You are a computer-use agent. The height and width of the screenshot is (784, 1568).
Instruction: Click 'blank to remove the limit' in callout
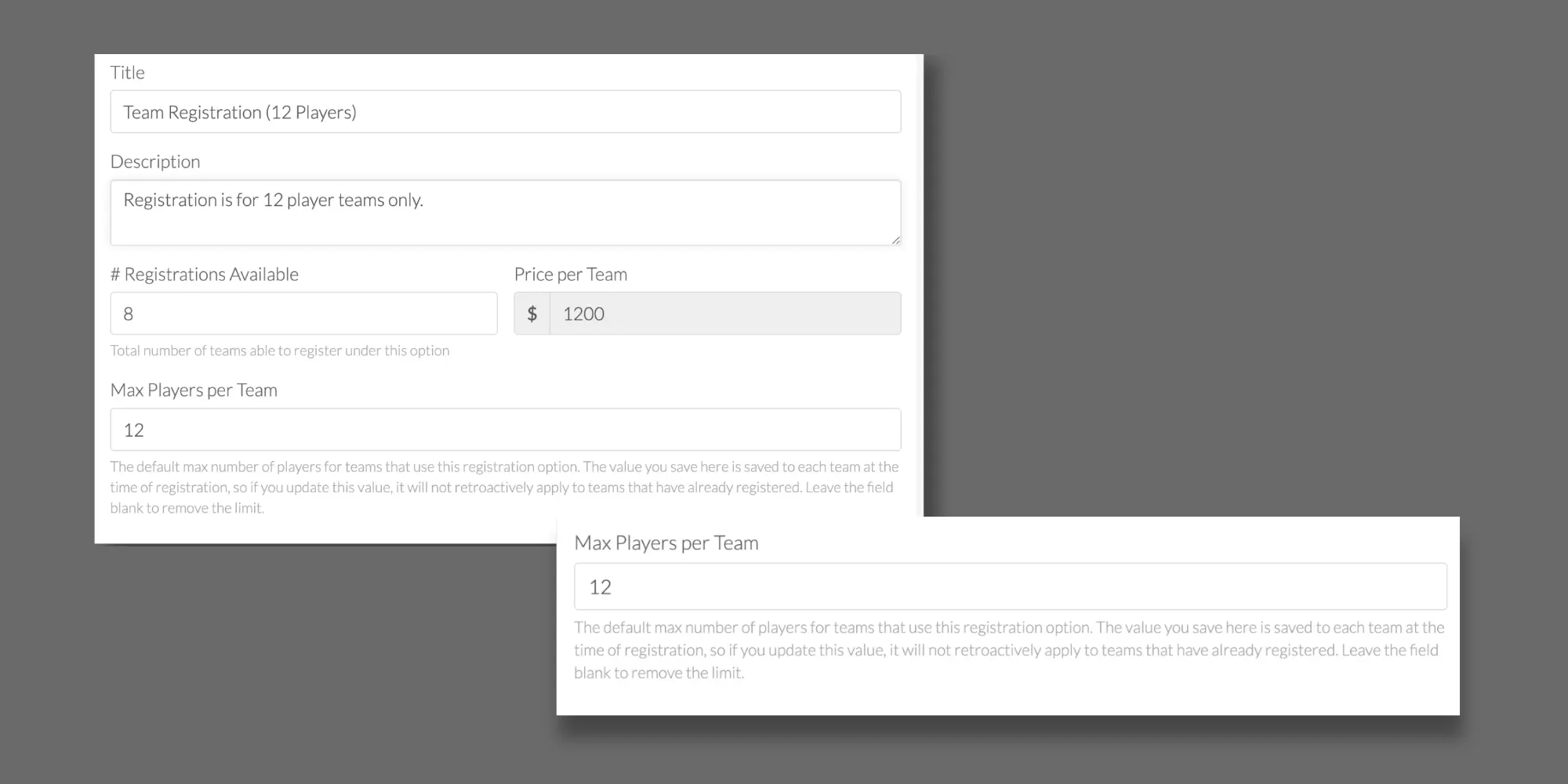(659, 673)
